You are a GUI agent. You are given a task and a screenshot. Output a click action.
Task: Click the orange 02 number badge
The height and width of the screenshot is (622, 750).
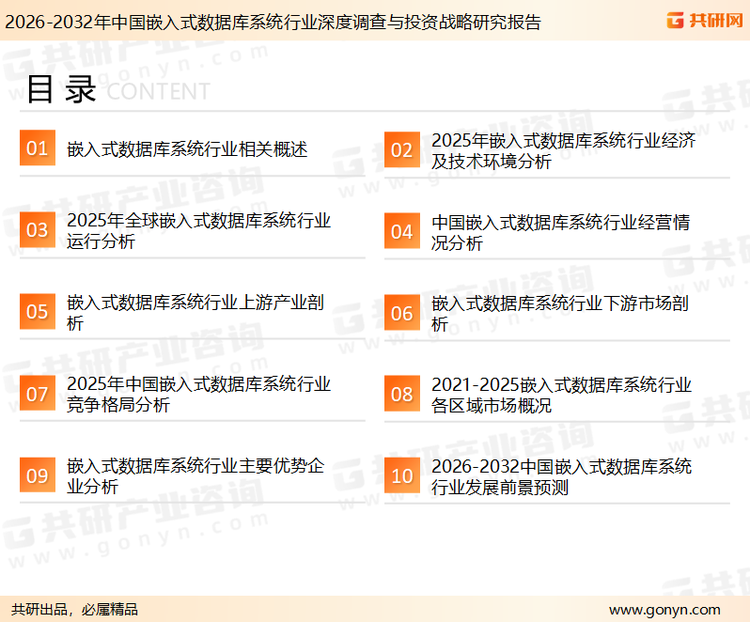(402, 150)
